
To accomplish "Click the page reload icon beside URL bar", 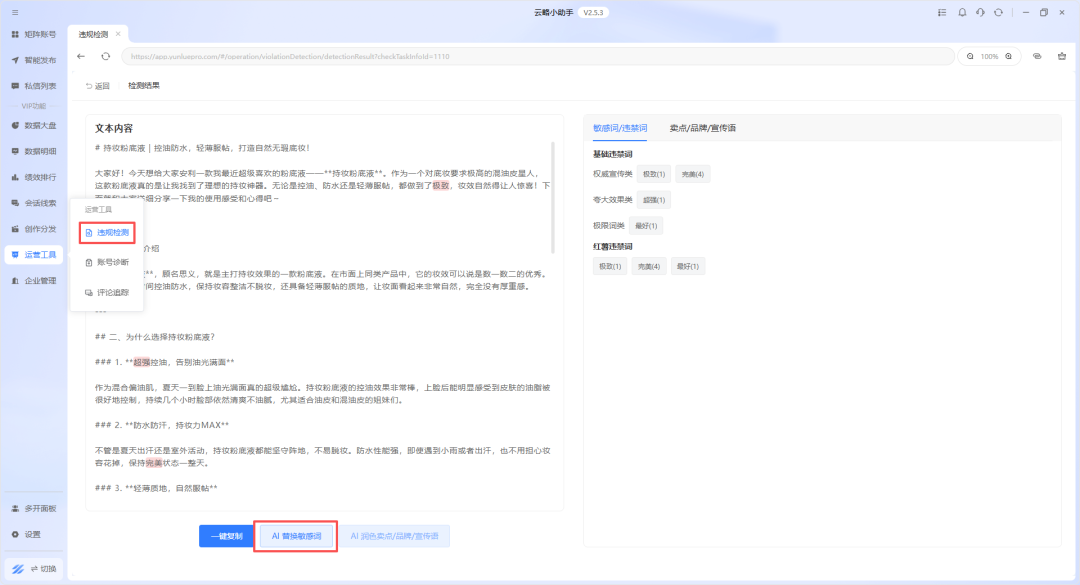I will (x=105, y=57).
